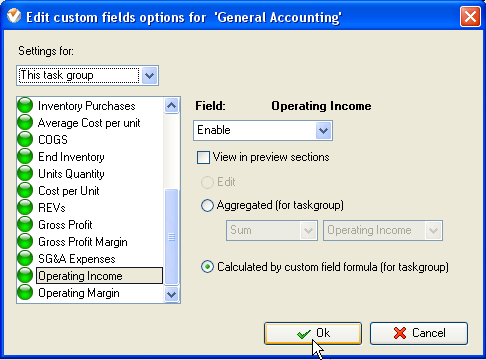Viewport: 486px width, 360px height.
Task: Click the green circle icon next to COGS
Action: [25, 139]
